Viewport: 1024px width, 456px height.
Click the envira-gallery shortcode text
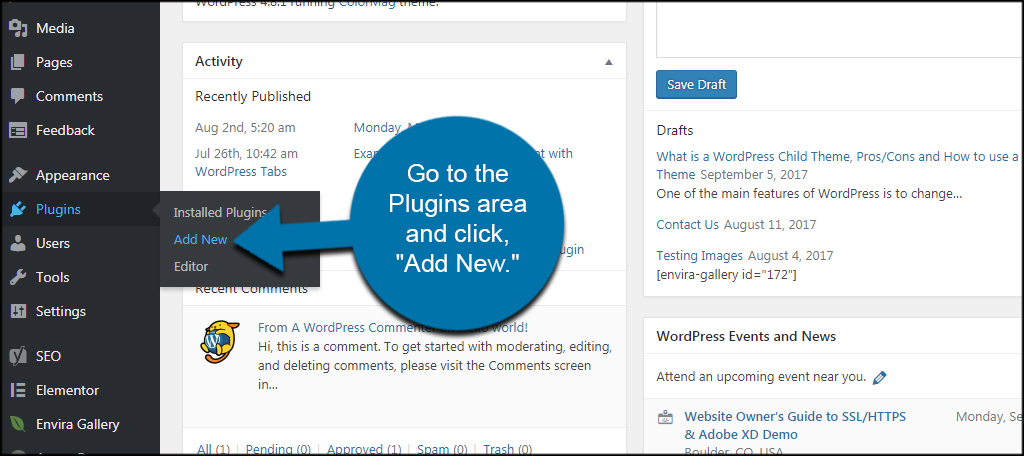pos(726,275)
